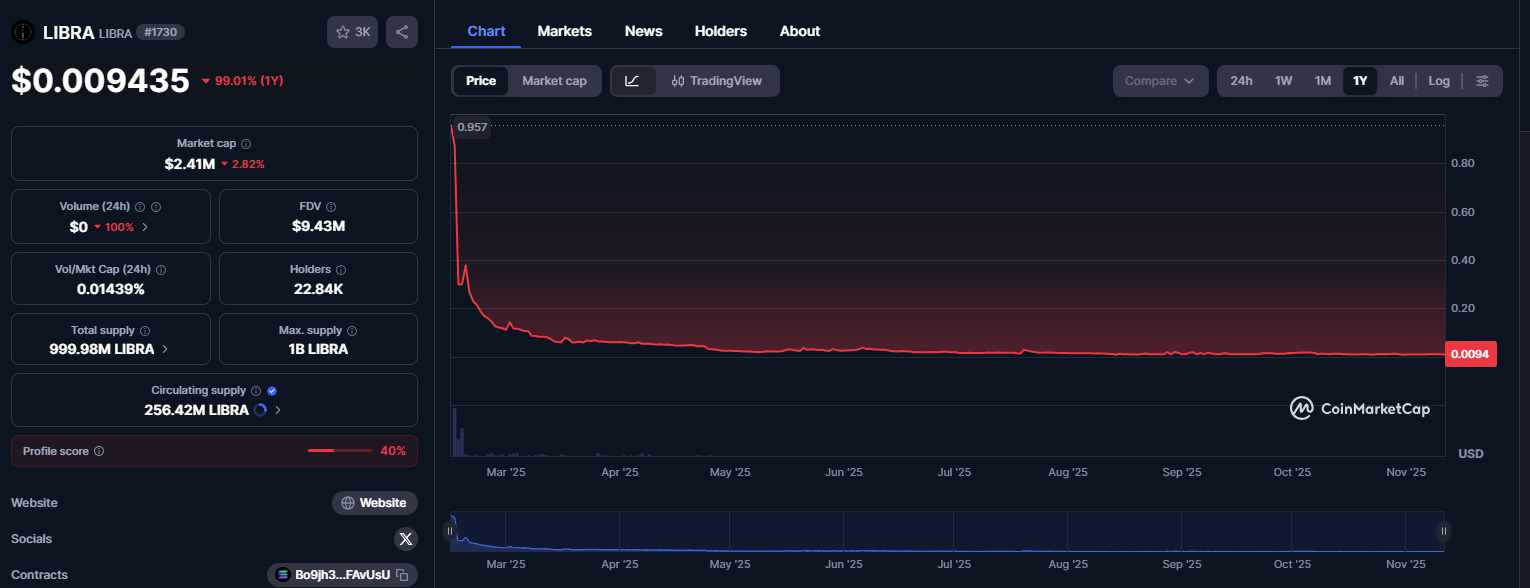Click the Bo9jh3...FAvUsU contract link
The width and height of the screenshot is (1530, 588).
343,575
